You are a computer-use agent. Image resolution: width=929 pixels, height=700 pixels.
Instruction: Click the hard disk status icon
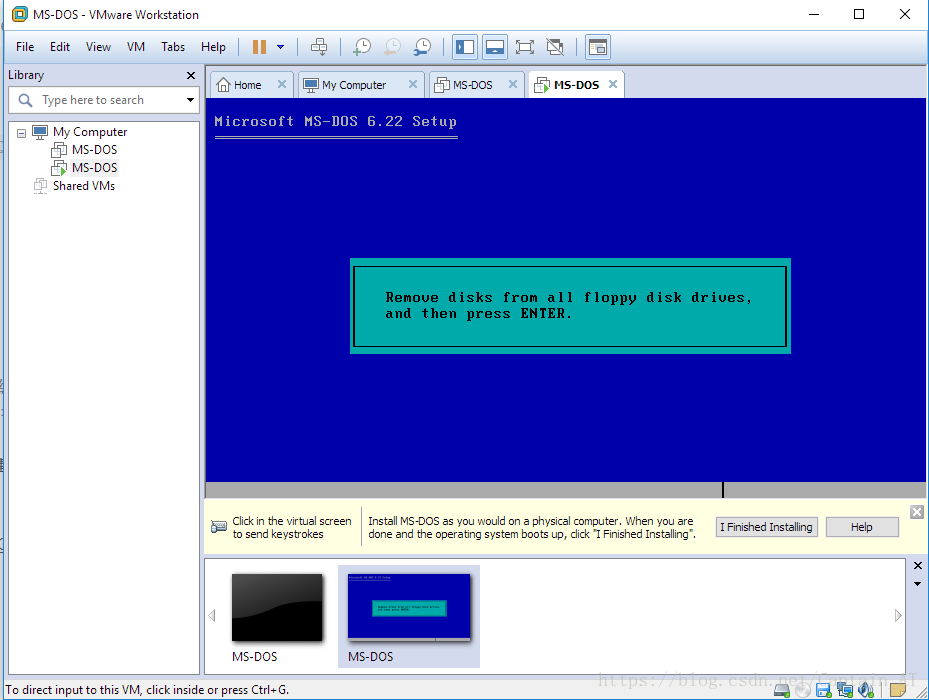782,690
